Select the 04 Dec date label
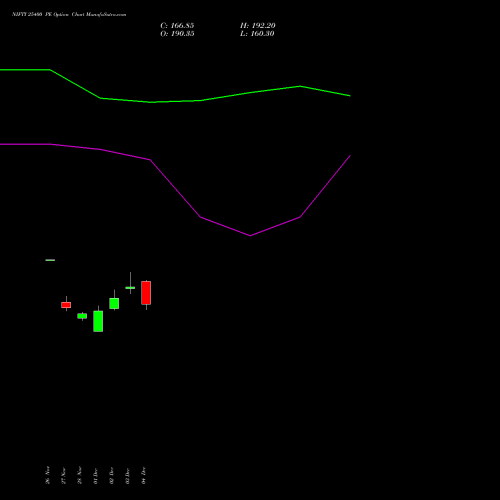This screenshot has height=500, width=500. click(x=144, y=476)
